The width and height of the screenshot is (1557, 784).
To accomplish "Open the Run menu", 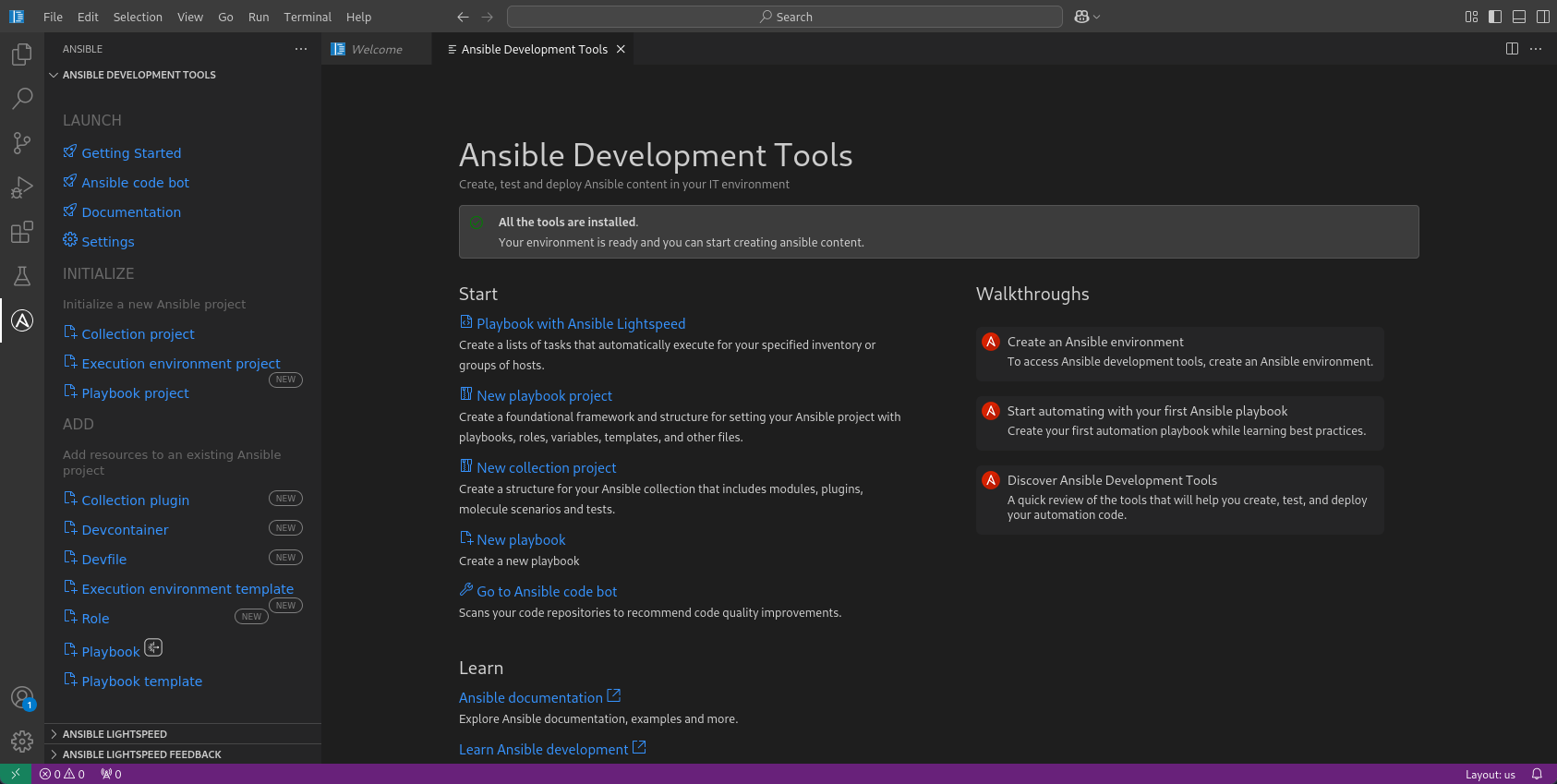I will [259, 17].
